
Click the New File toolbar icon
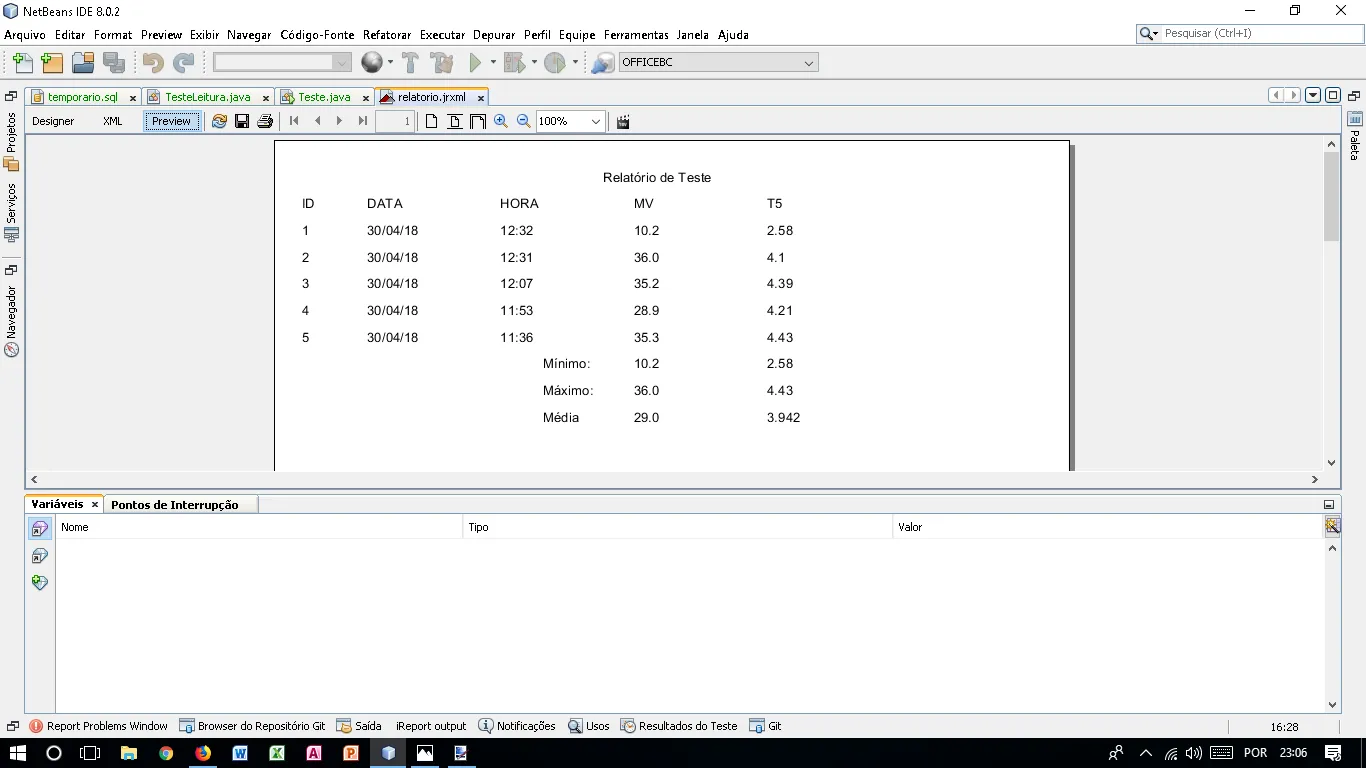click(22, 63)
